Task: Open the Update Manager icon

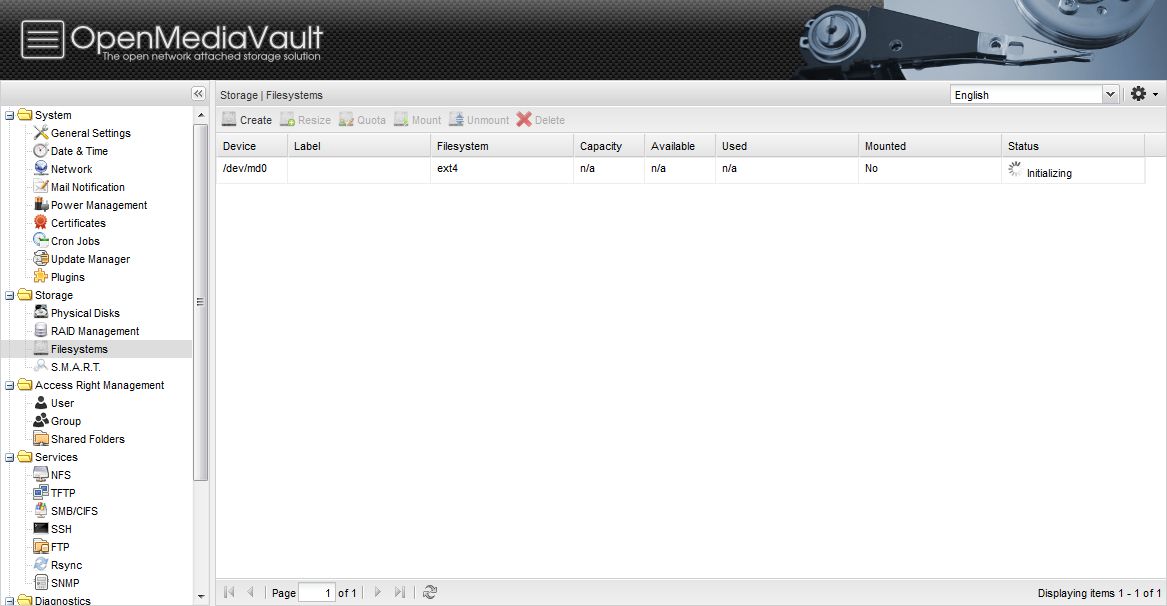Action: tap(41, 258)
